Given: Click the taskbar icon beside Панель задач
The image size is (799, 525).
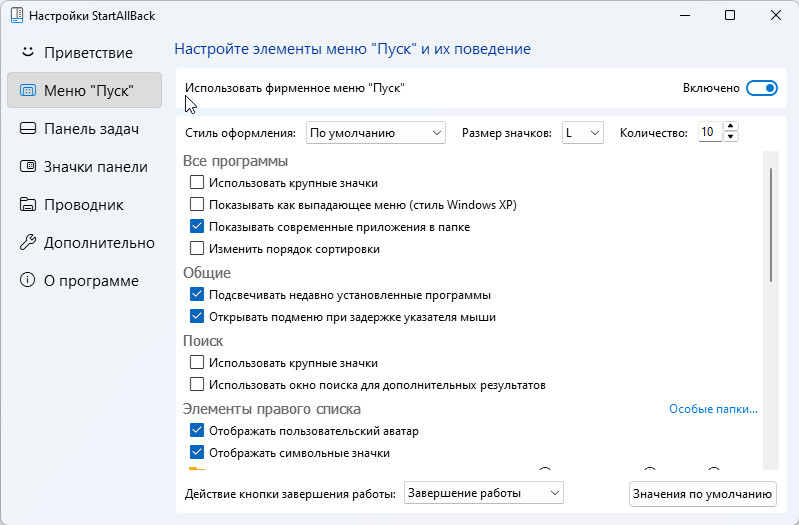Looking at the screenshot, I should (28, 128).
